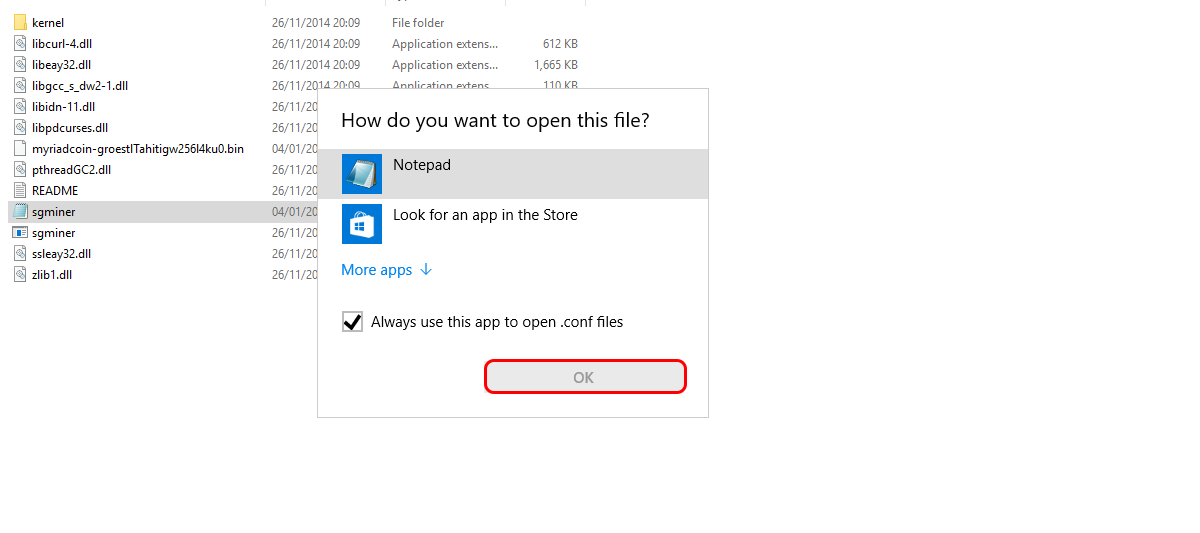Click the libgcc_s_dw2-1.dll file icon
Image resolution: width=1200 pixels, height=533 pixels.
click(20, 85)
